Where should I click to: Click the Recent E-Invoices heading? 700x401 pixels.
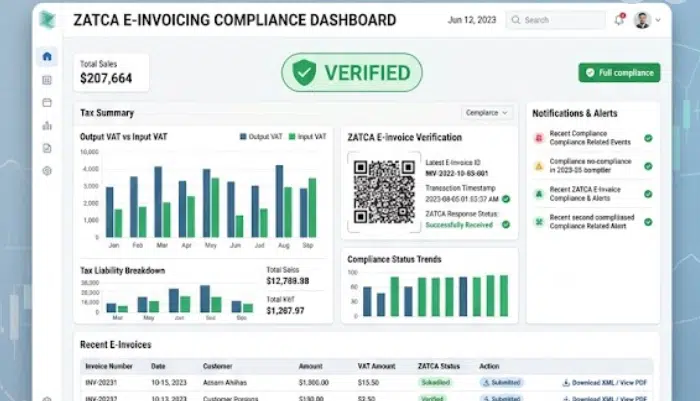coord(116,345)
